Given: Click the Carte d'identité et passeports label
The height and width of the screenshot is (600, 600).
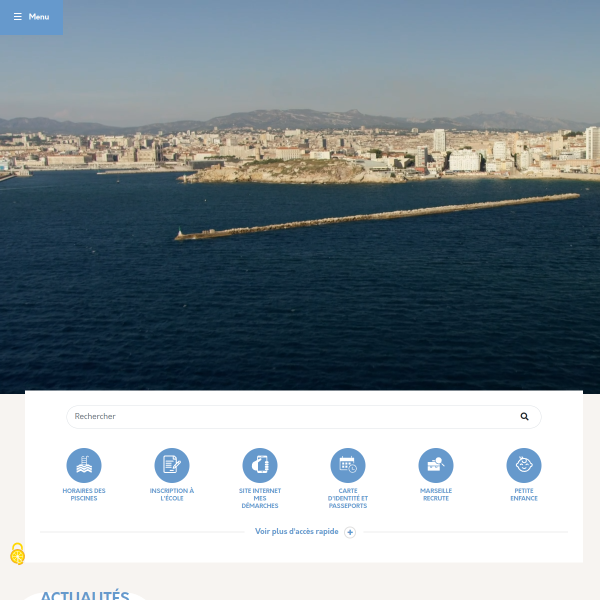Looking at the screenshot, I should click(348, 498).
